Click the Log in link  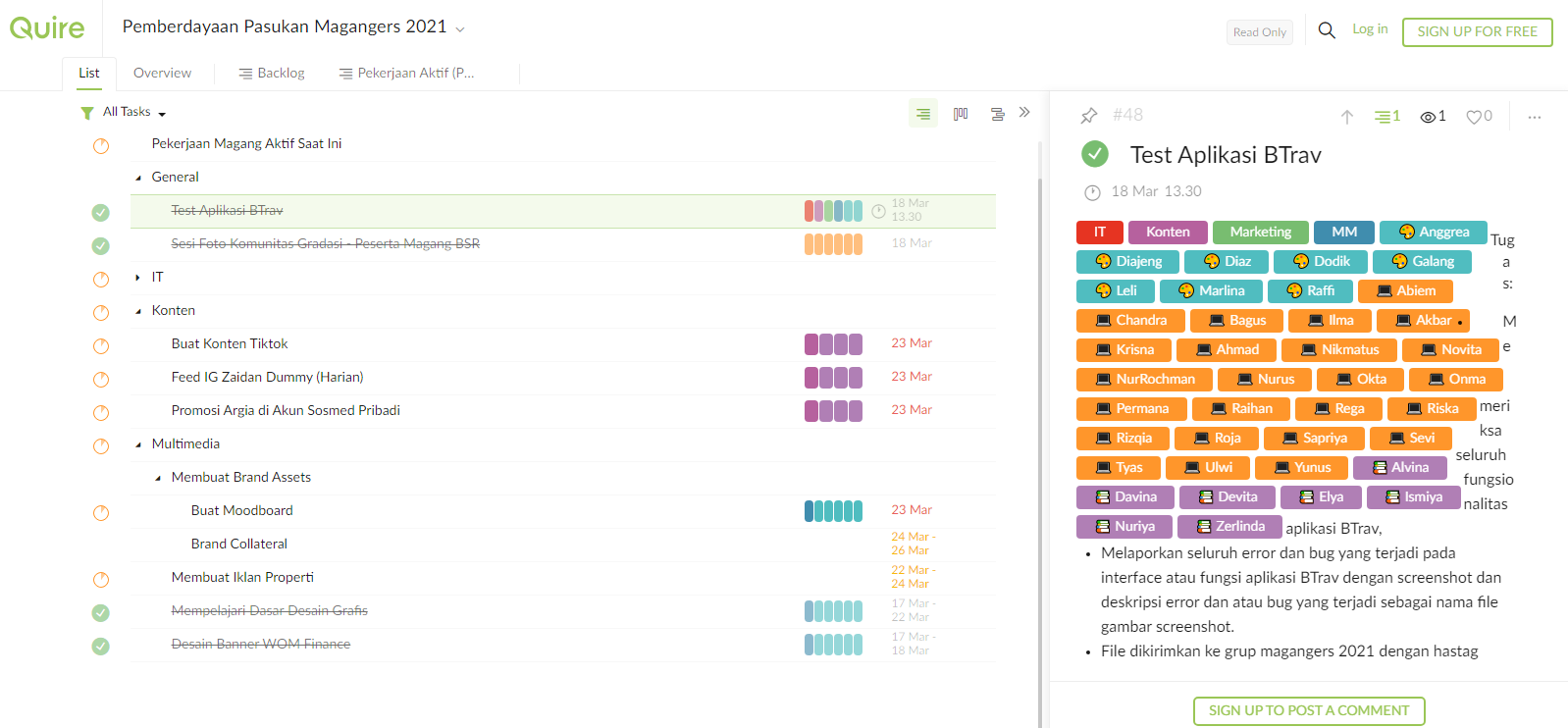click(1370, 29)
